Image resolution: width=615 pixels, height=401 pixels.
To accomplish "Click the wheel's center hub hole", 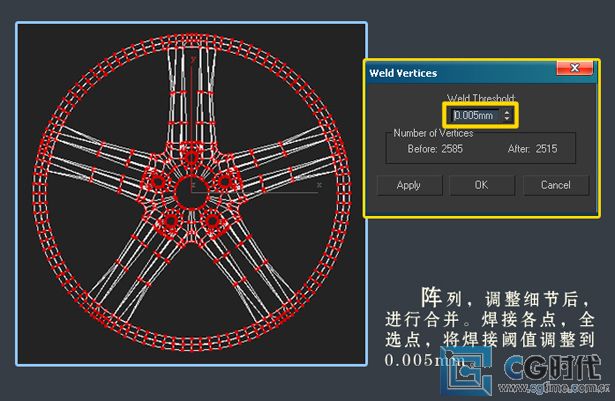I will click(x=190, y=188).
